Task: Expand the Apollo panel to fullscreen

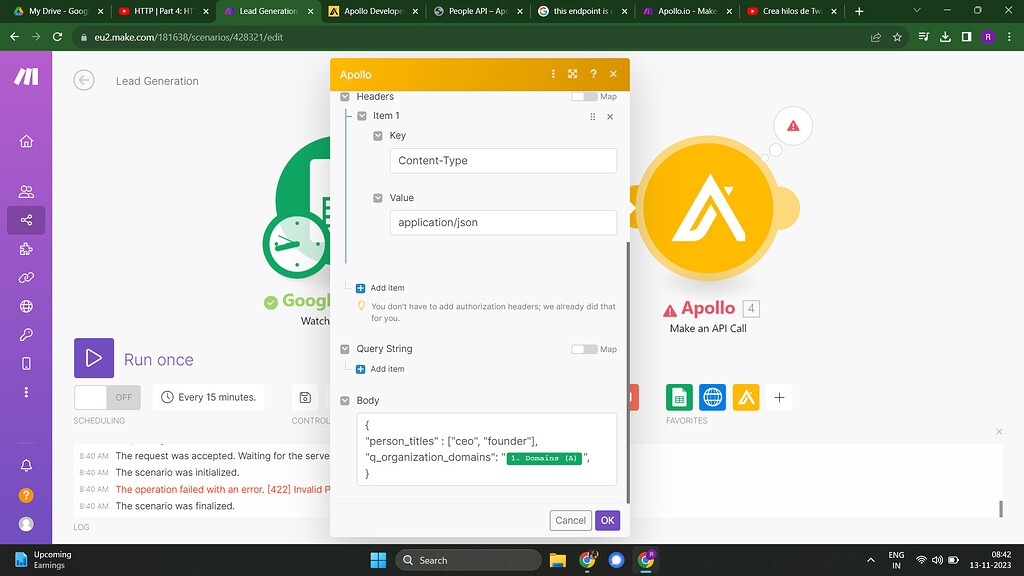Action: [573, 74]
